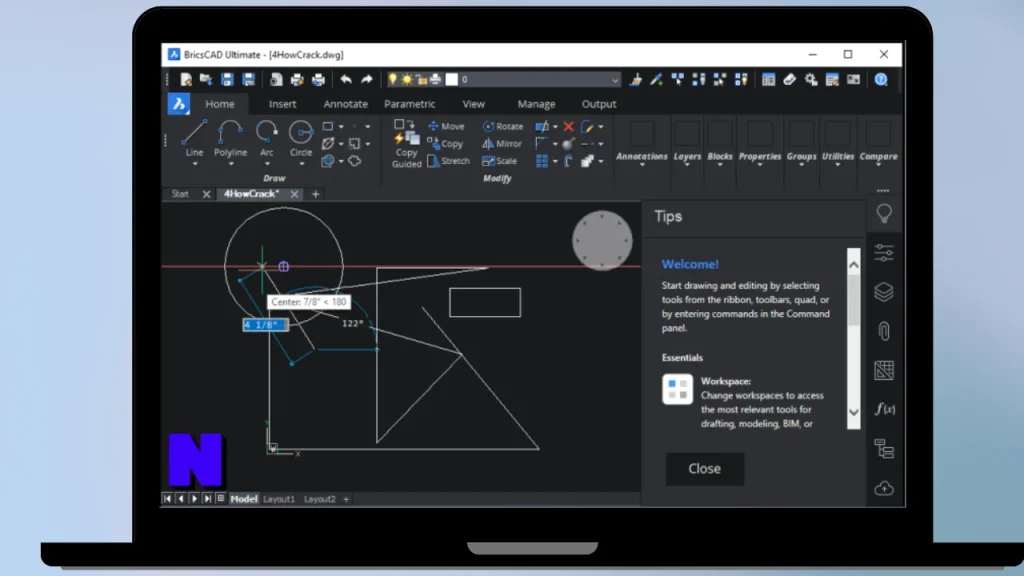The image size is (1024, 576).
Task: Expand the Circle tool dropdown arrow
Action: pyautogui.click(x=300, y=165)
